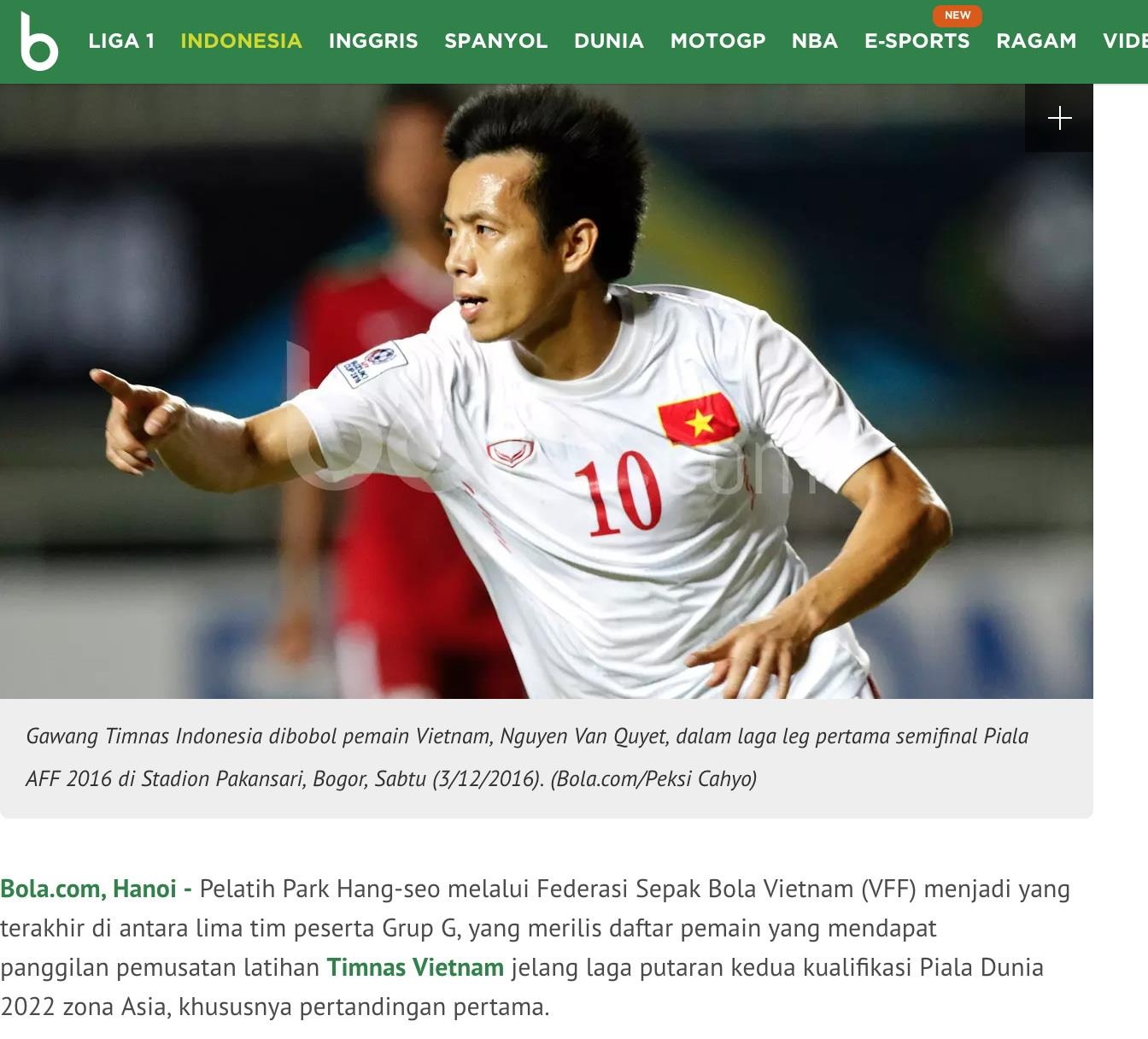Viewport: 1148px width, 1039px height.
Task: Expand the photo with the plus icon
Action: [1059, 118]
